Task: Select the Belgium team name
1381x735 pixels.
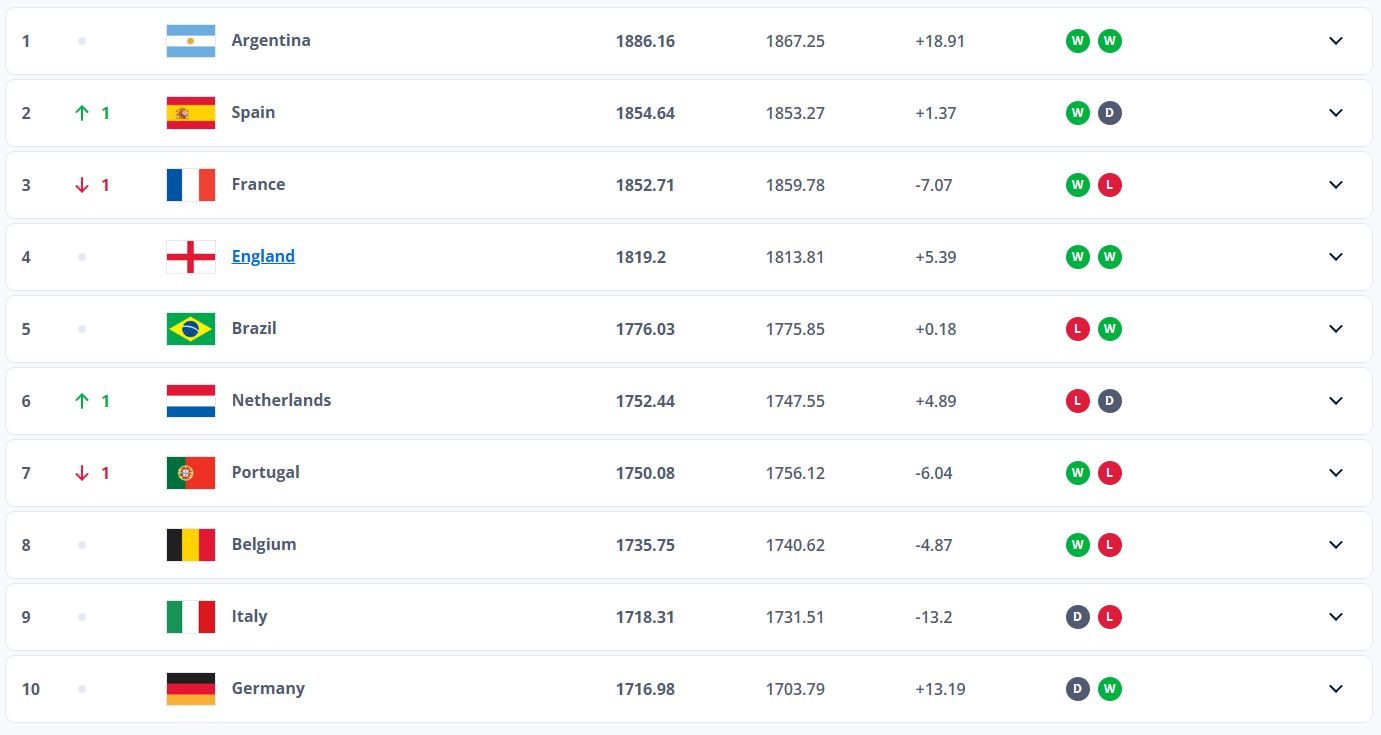Action: pyautogui.click(x=264, y=545)
